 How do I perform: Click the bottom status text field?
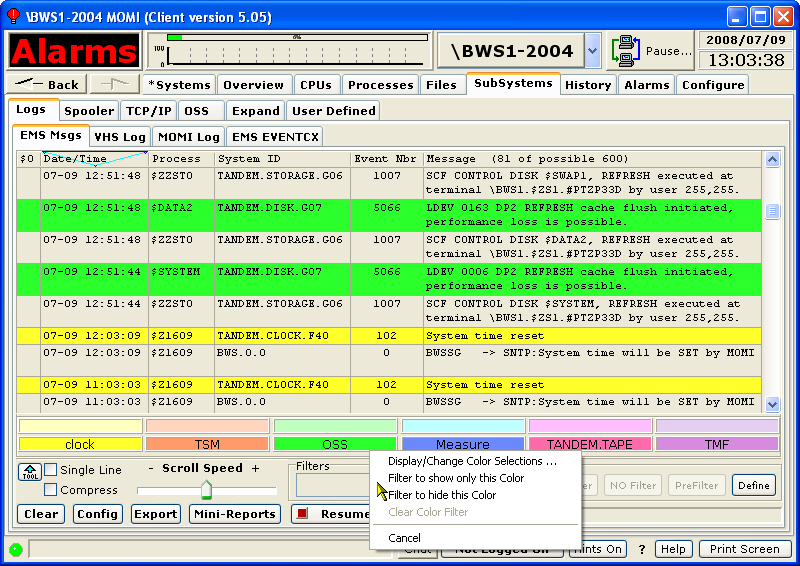[213, 549]
